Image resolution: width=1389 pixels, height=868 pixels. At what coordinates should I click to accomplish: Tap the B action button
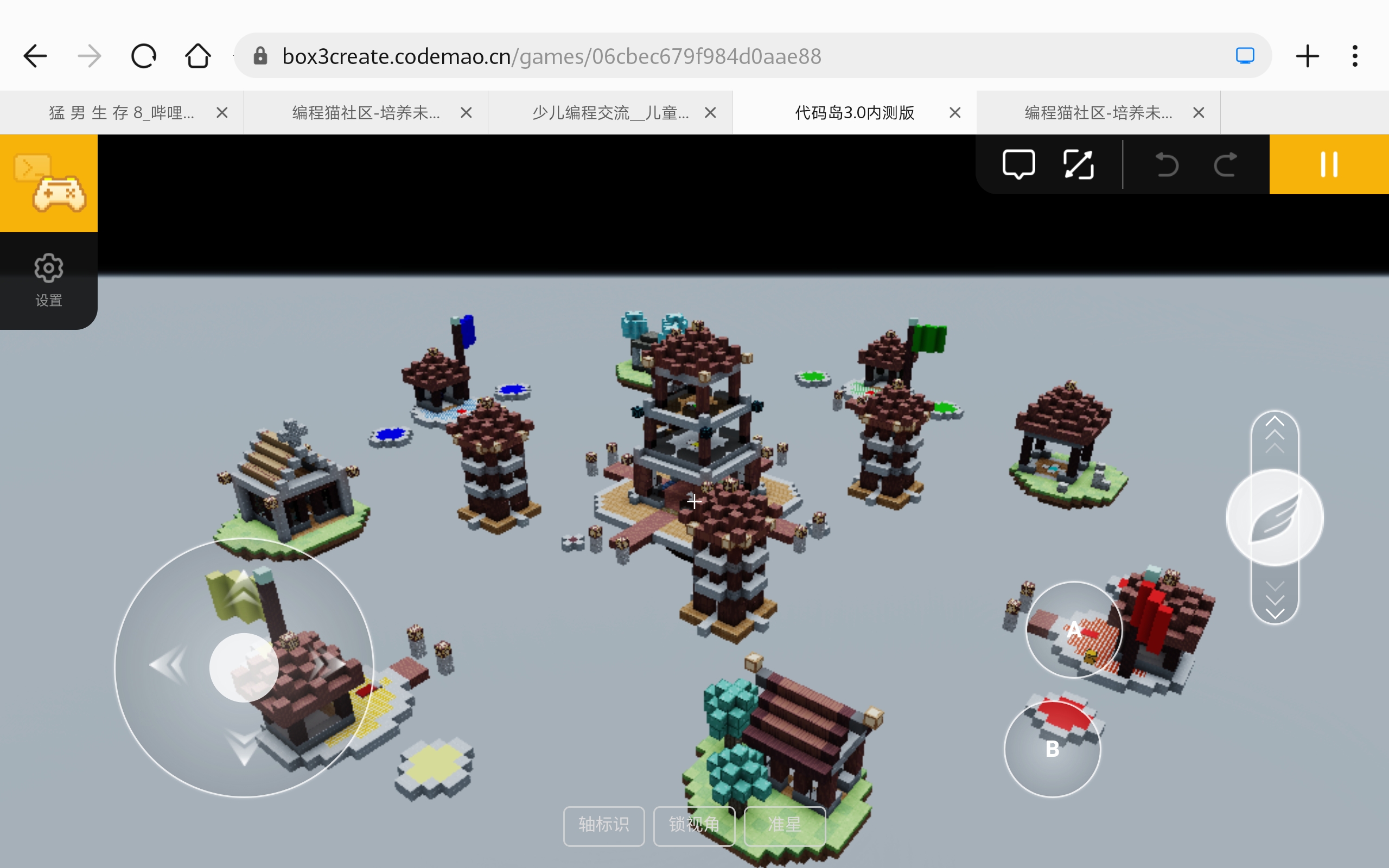click(x=1053, y=749)
